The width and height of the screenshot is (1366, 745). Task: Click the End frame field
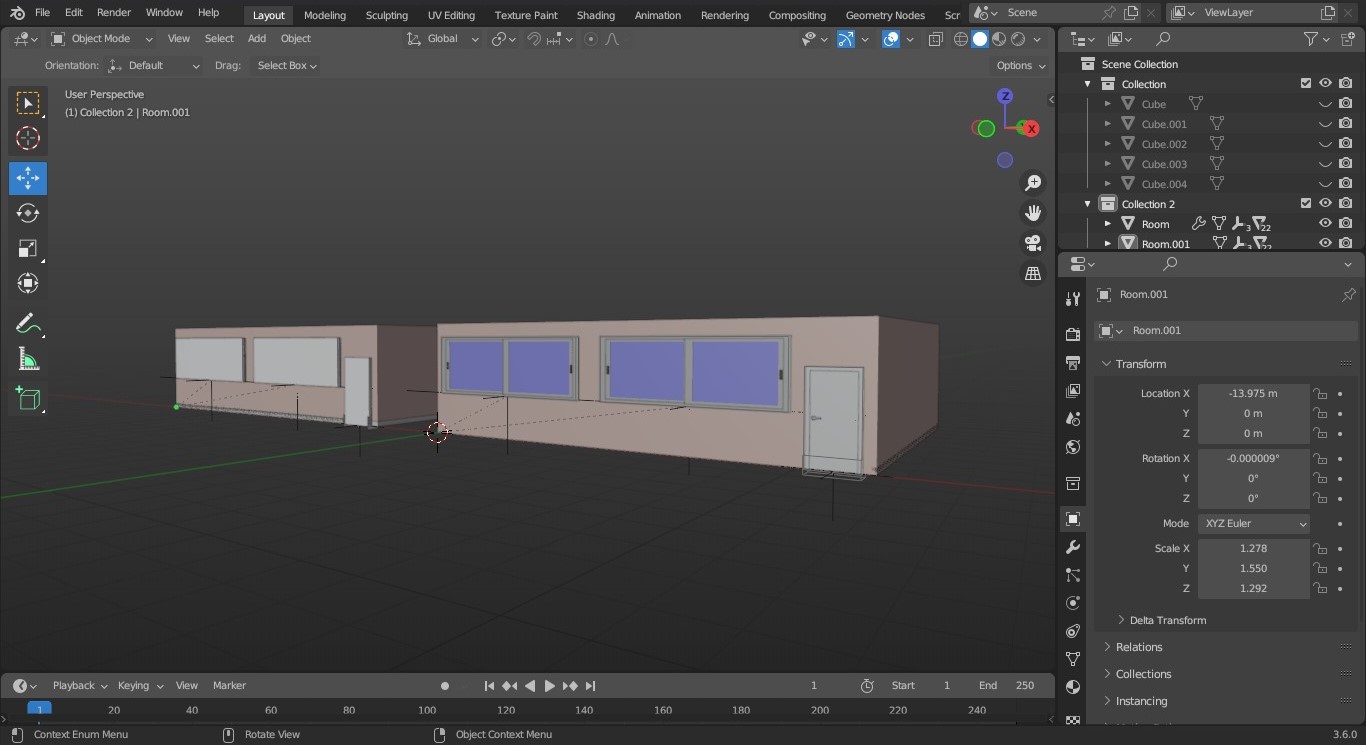click(x=1006, y=686)
